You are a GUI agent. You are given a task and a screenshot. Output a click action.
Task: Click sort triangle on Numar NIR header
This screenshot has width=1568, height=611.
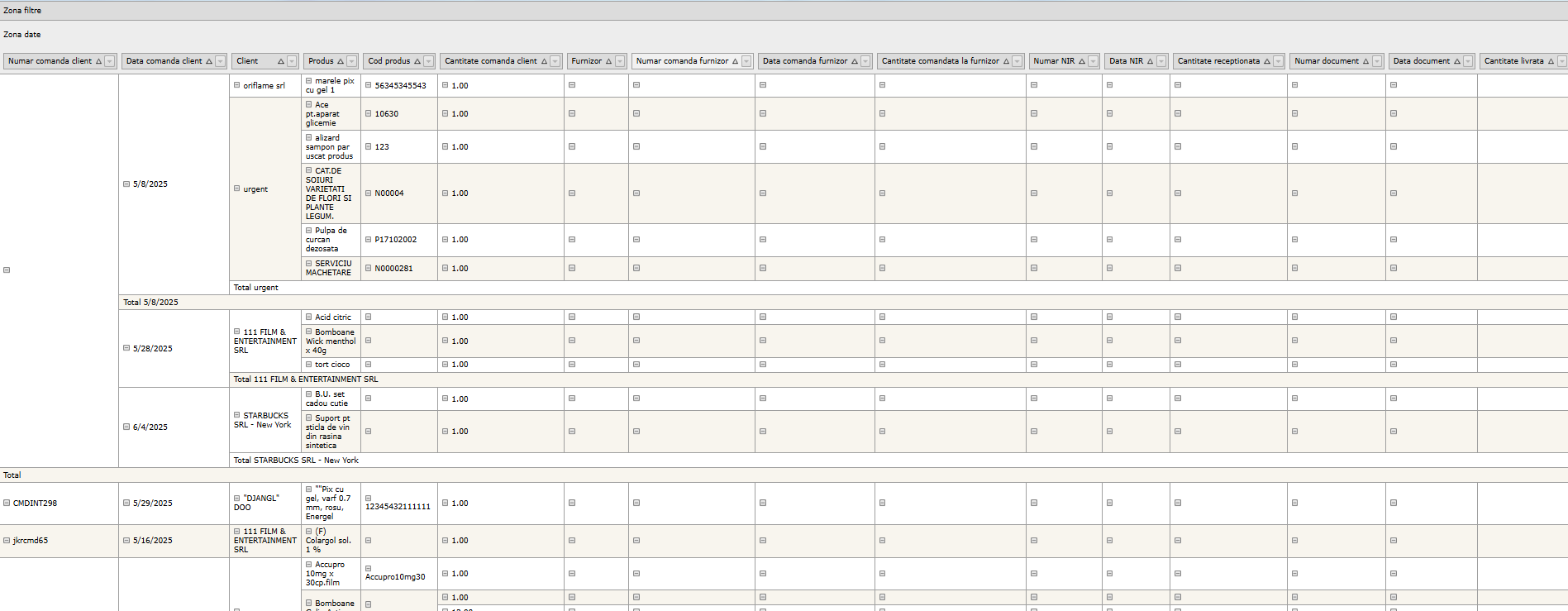tap(1082, 61)
